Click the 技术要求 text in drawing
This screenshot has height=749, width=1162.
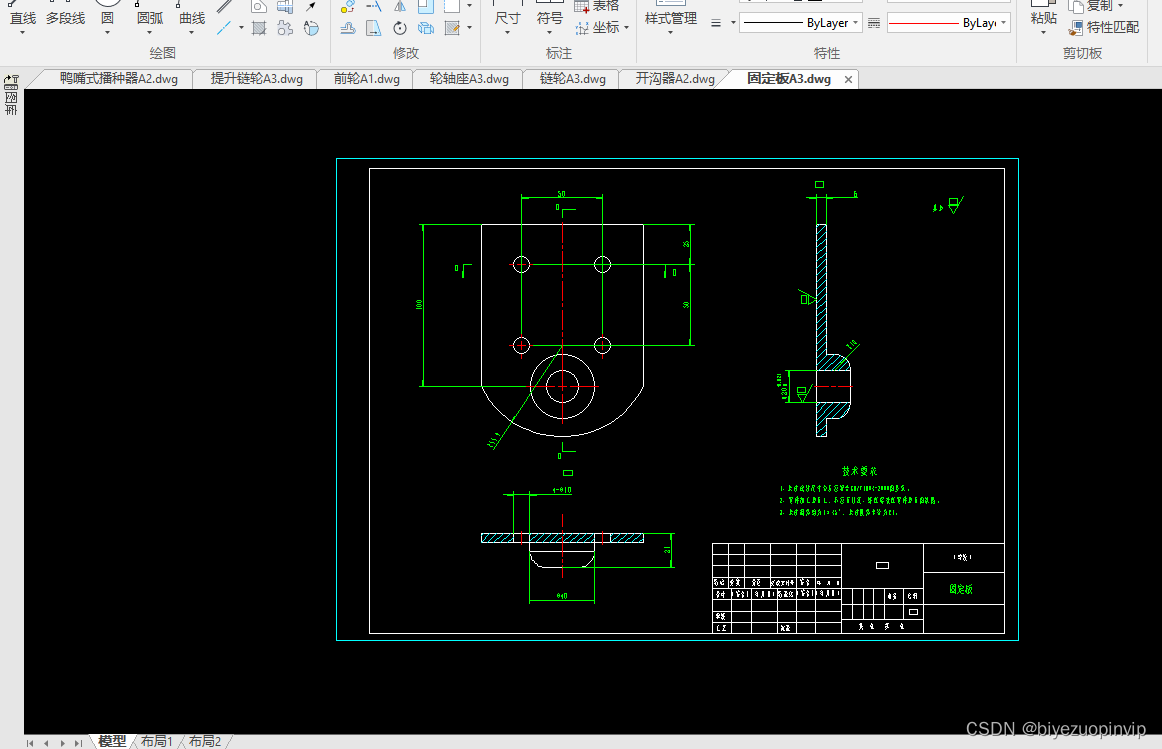coord(860,471)
